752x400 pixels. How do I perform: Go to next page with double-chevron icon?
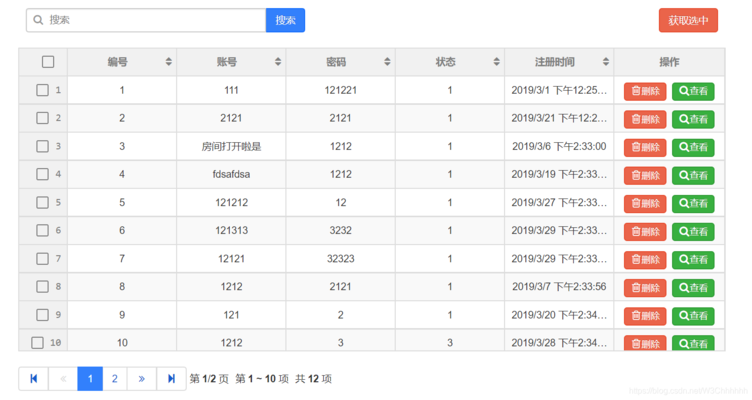point(141,378)
